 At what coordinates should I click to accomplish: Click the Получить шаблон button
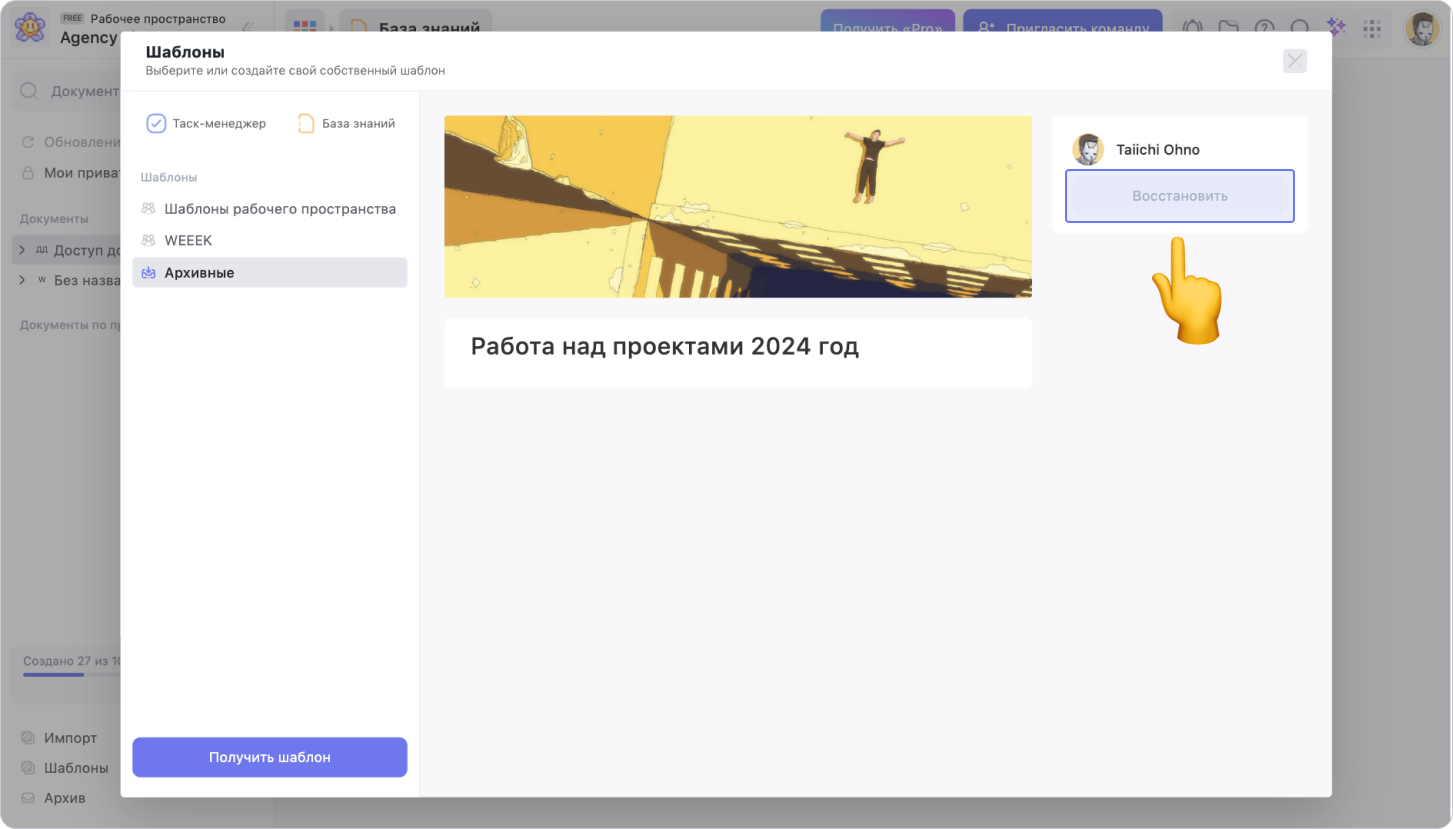pyautogui.click(x=269, y=757)
